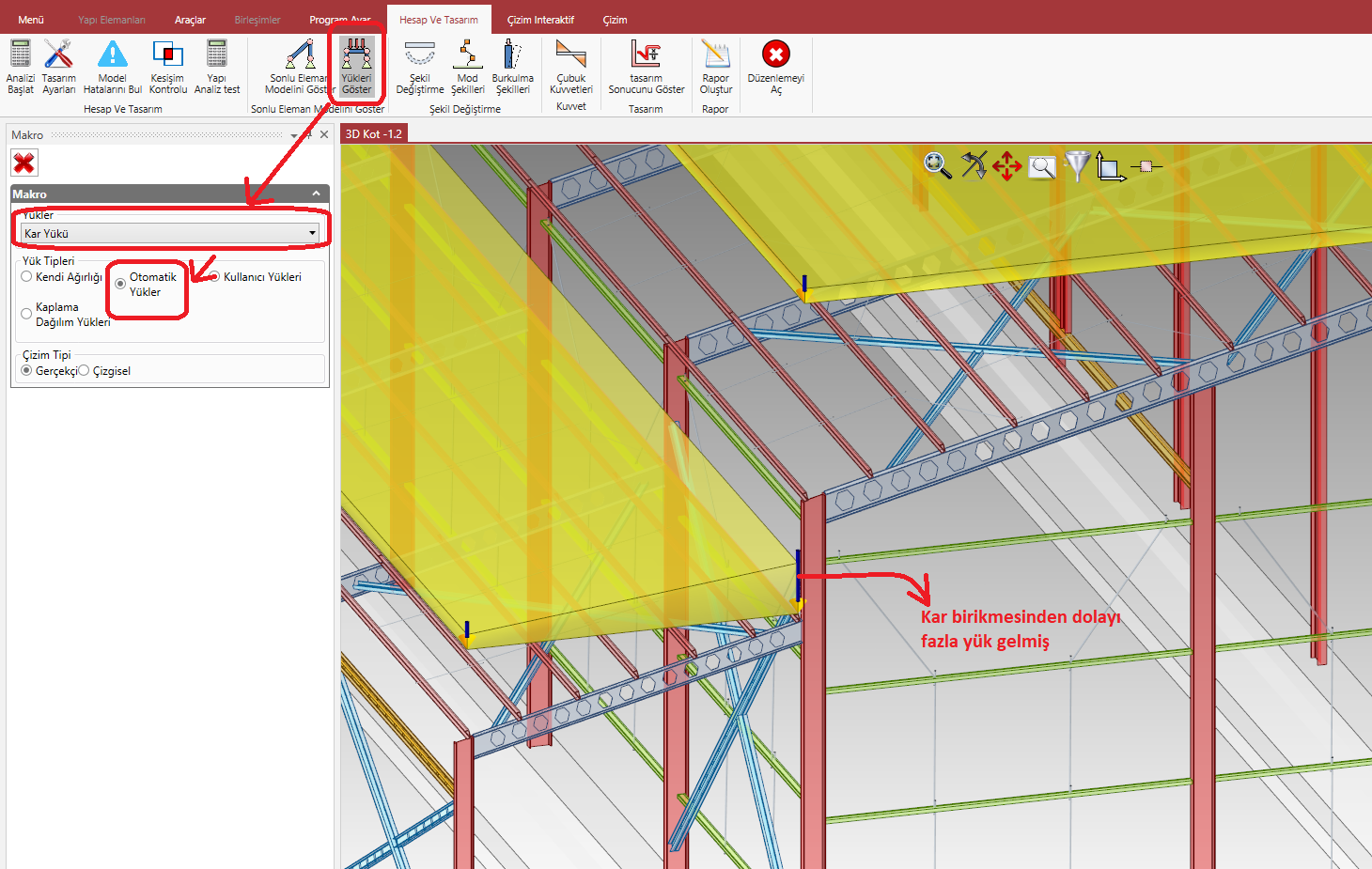Switch to Çizim Interaktif tab
Viewport: 1372px width, 869px height.
pyautogui.click(x=540, y=20)
